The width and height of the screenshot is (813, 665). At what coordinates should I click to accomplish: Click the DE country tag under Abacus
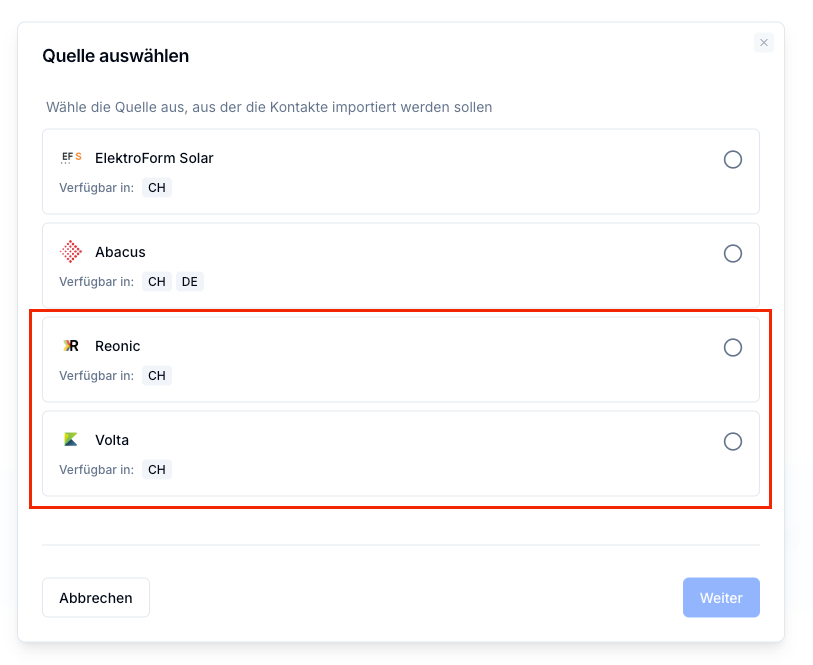(190, 281)
